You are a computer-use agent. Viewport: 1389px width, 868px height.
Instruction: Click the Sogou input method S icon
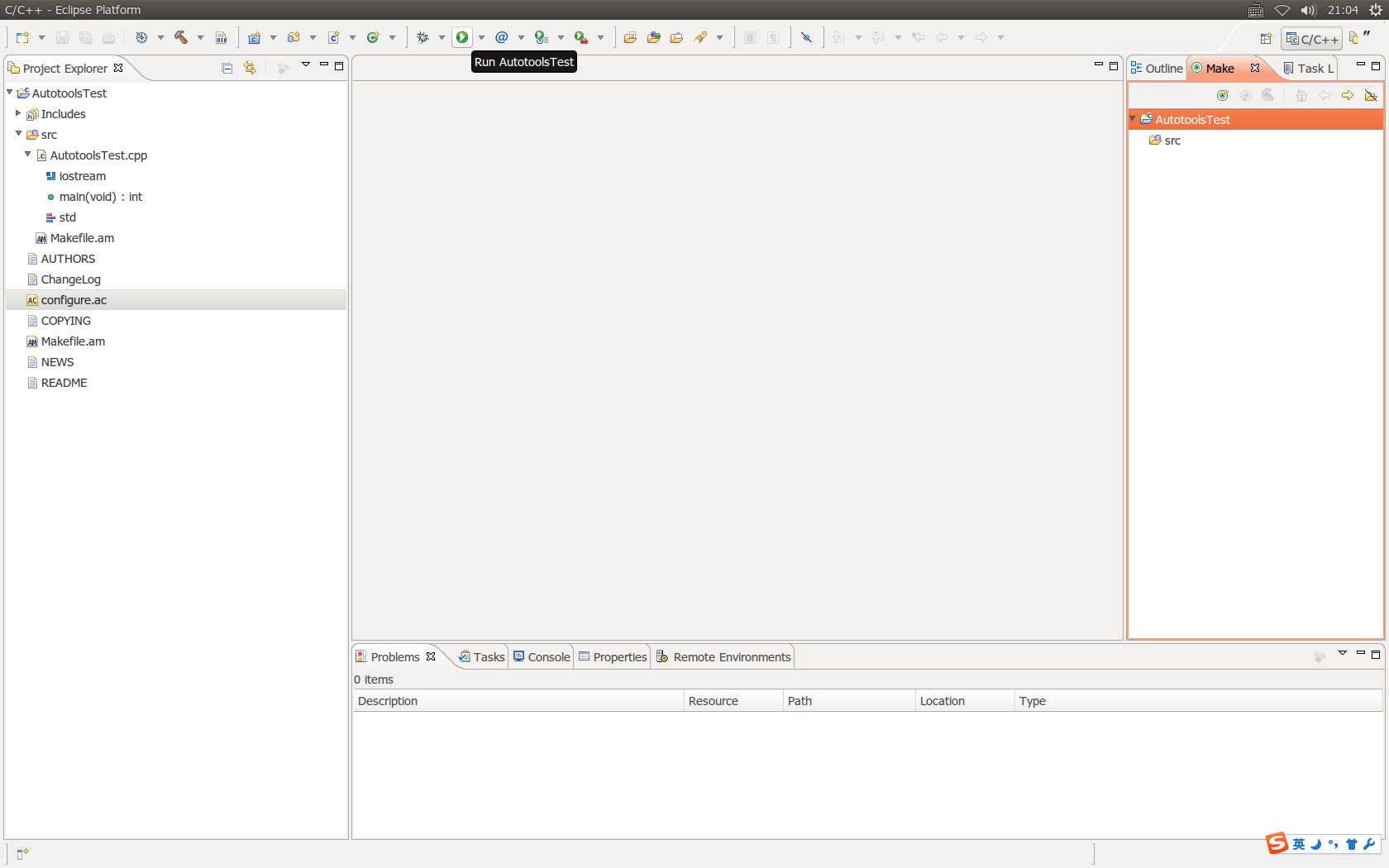tap(1277, 843)
